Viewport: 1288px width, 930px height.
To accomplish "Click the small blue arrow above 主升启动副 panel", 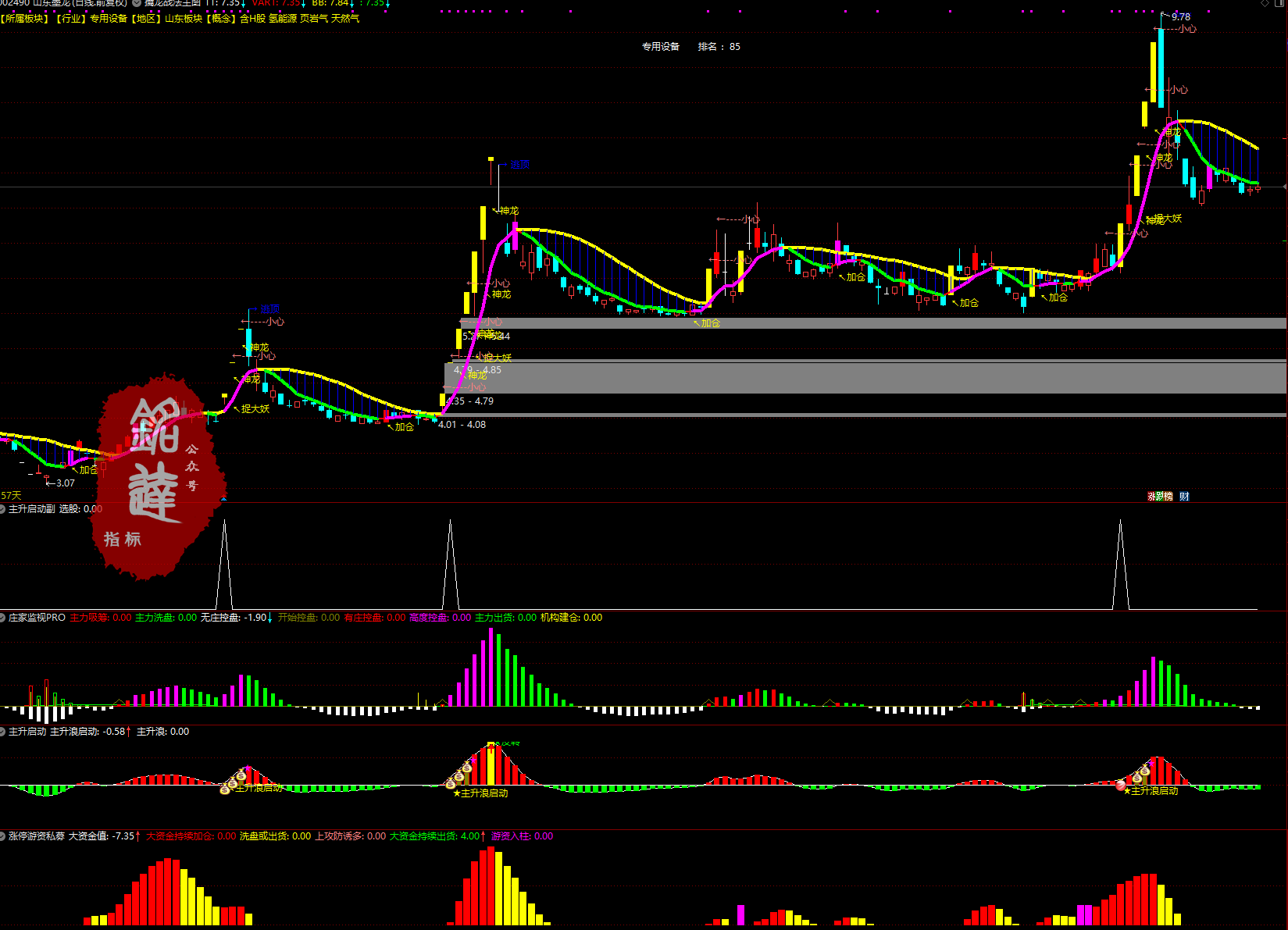I will [x=223, y=498].
